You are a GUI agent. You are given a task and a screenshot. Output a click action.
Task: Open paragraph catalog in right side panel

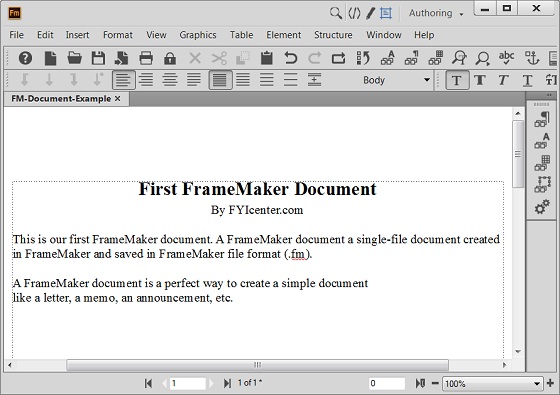[542, 120]
